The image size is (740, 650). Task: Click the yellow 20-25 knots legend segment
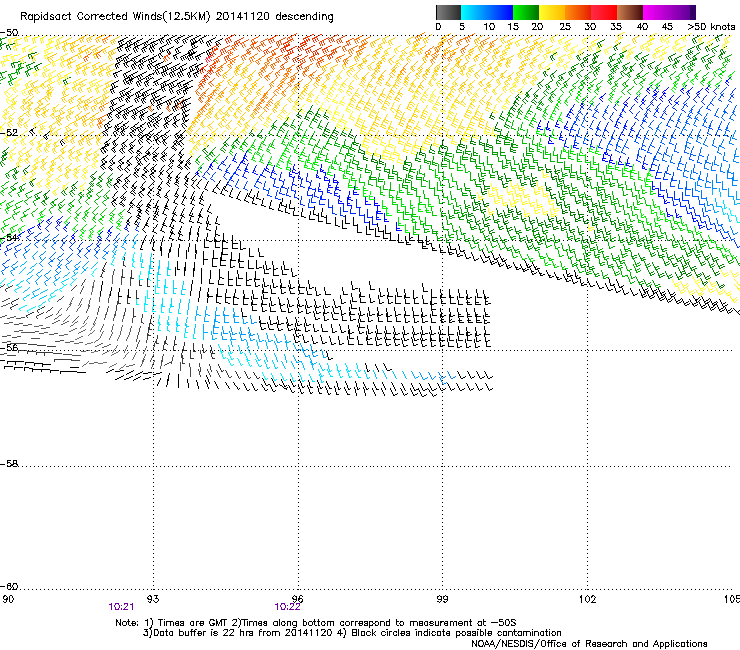pos(552,12)
